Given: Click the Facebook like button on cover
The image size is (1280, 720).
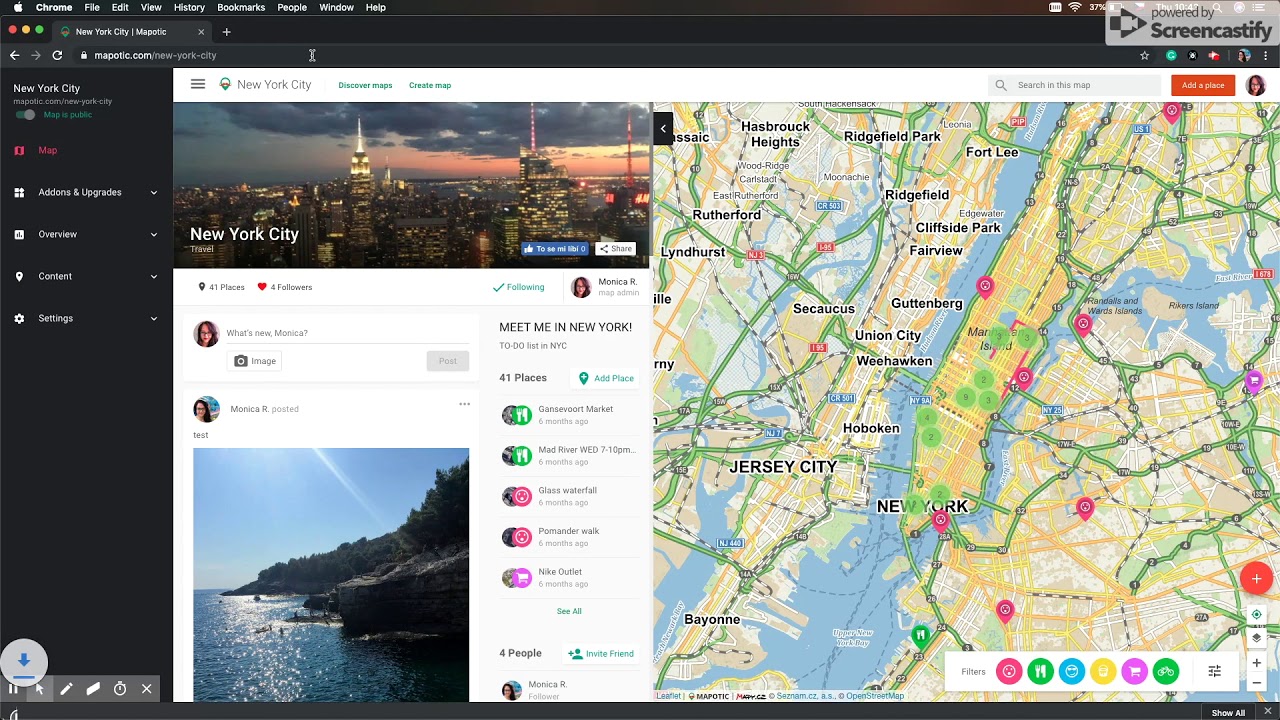Looking at the screenshot, I should click(555, 249).
